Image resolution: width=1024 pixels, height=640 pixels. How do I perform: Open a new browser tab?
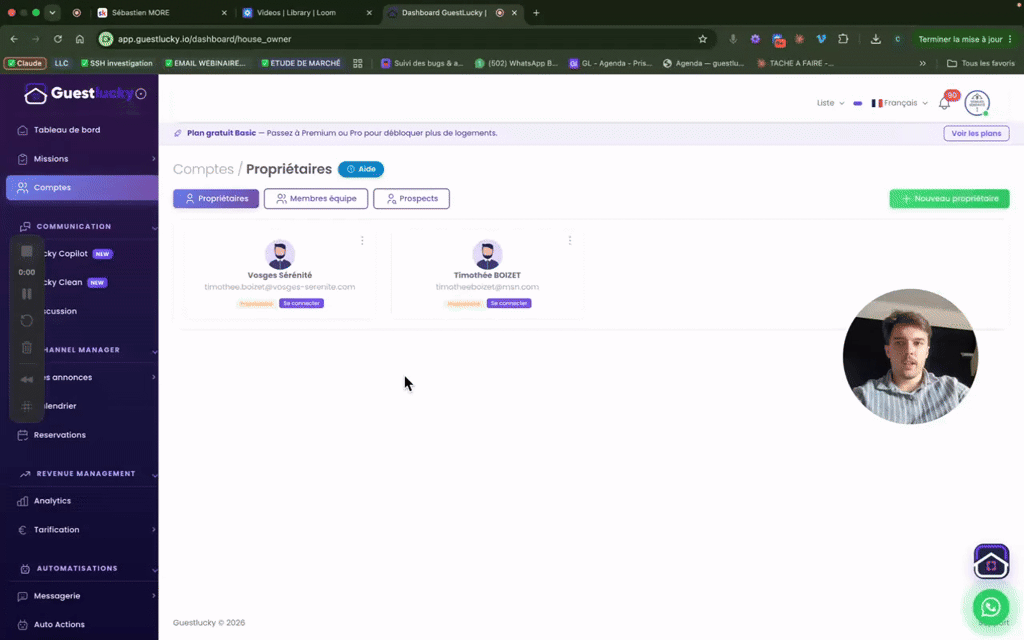point(536,12)
